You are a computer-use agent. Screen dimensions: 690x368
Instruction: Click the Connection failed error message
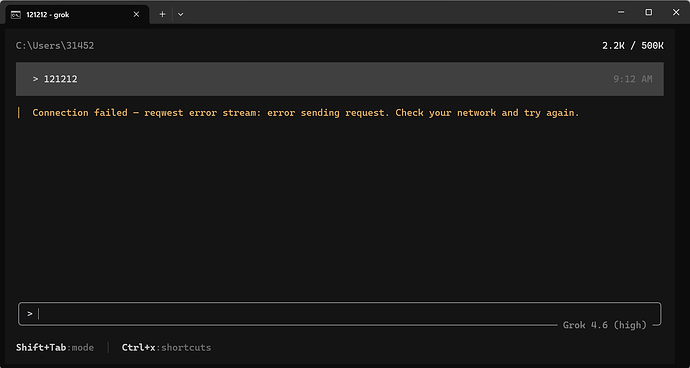(x=306, y=113)
